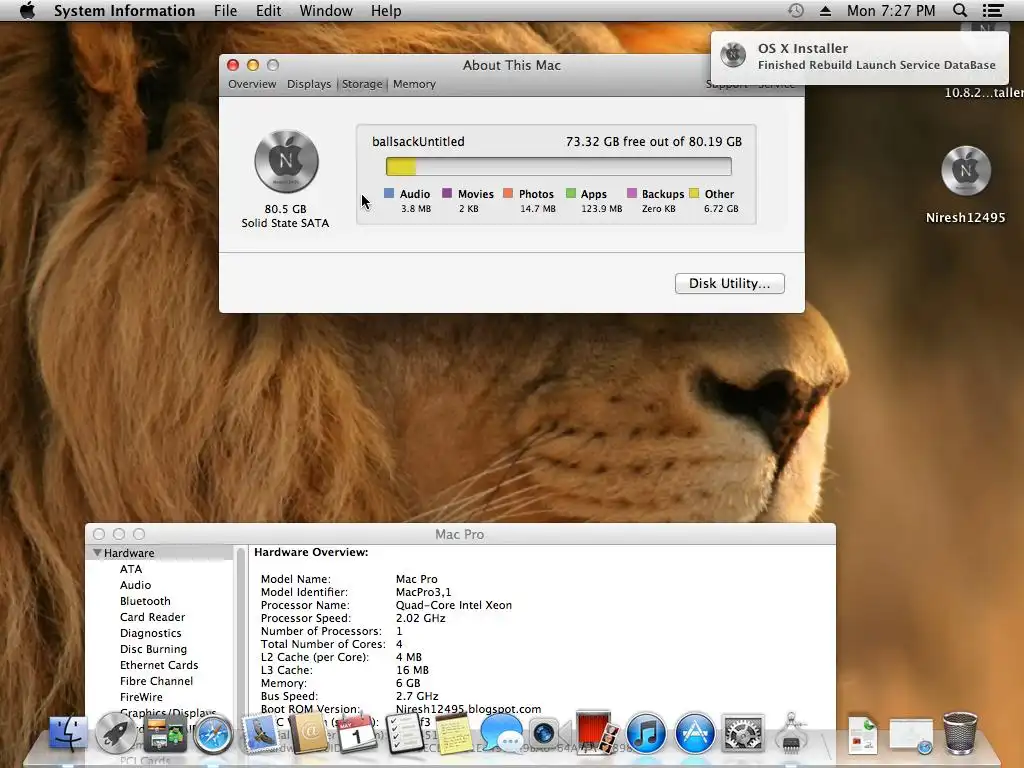Viewport: 1024px width, 768px height.
Task: Open iTunes music note in Dock
Action: point(646,733)
